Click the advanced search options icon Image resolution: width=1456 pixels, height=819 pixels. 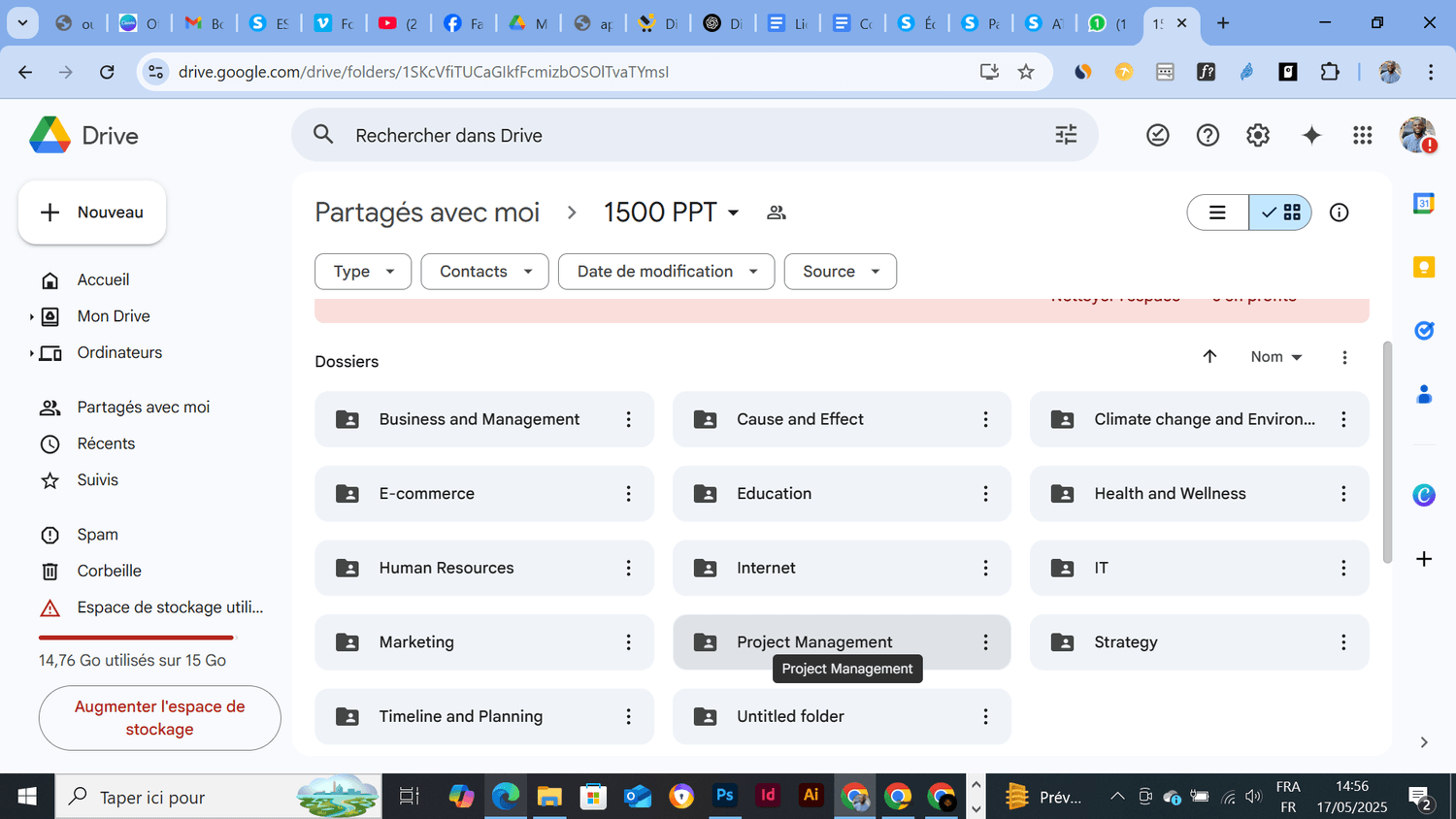pyautogui.click(x=1066, y=135)
